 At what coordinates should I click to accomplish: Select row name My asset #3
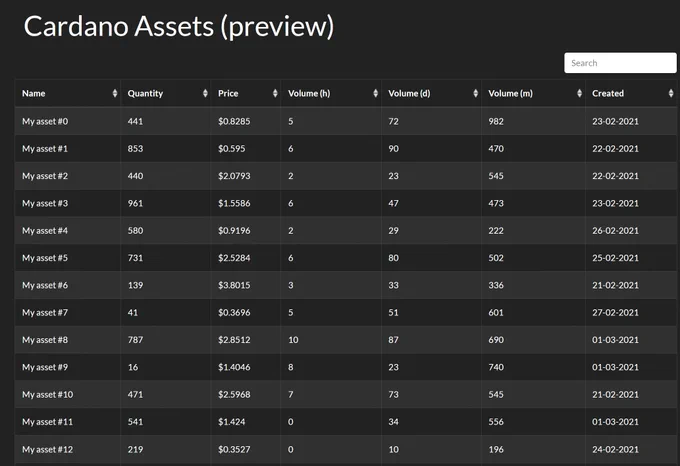pyautogui.click(x=45, y=203)
